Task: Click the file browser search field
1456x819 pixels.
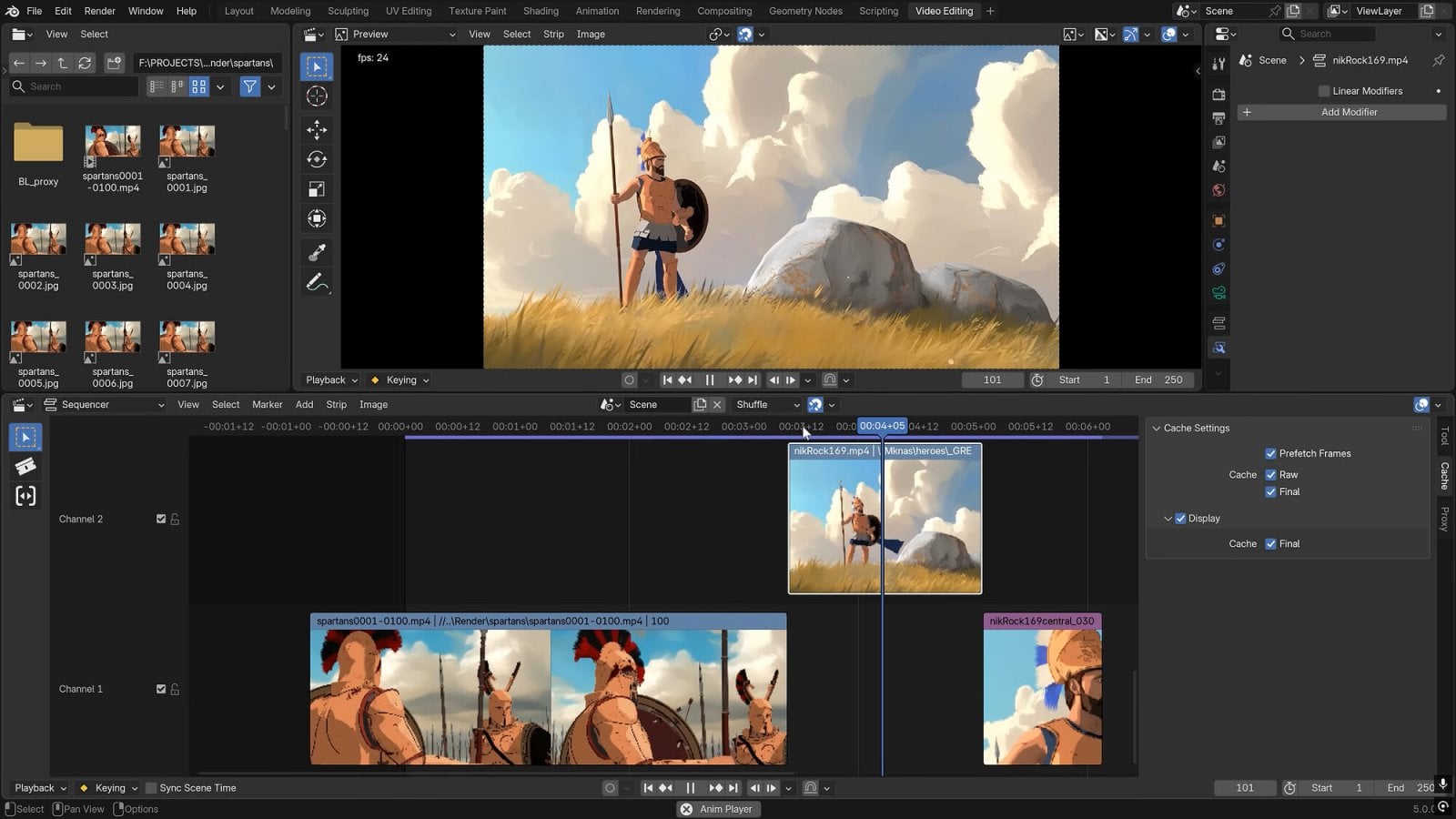Action: [x=74, y=86]
